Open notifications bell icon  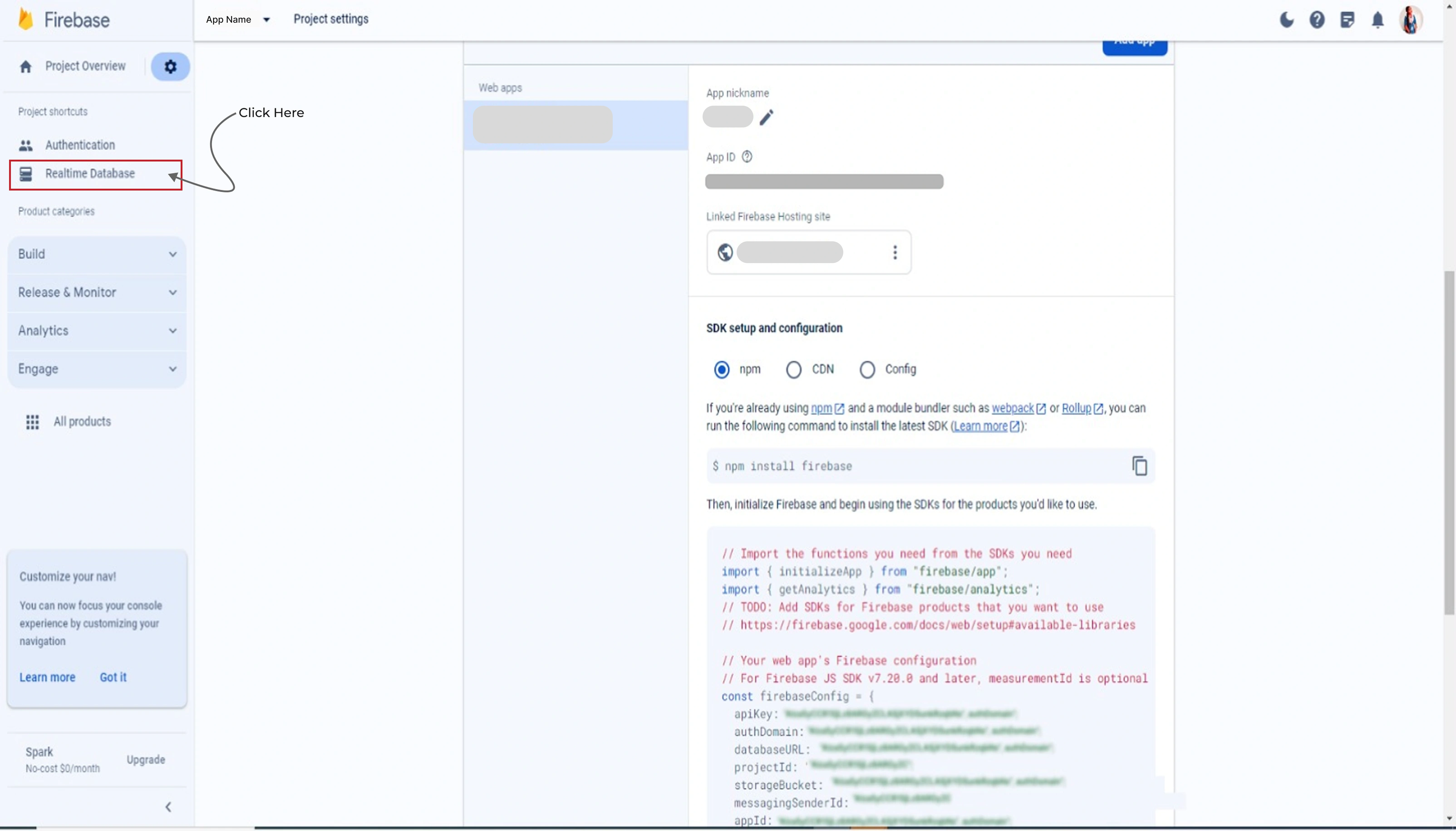click(x=1378, y=20)
